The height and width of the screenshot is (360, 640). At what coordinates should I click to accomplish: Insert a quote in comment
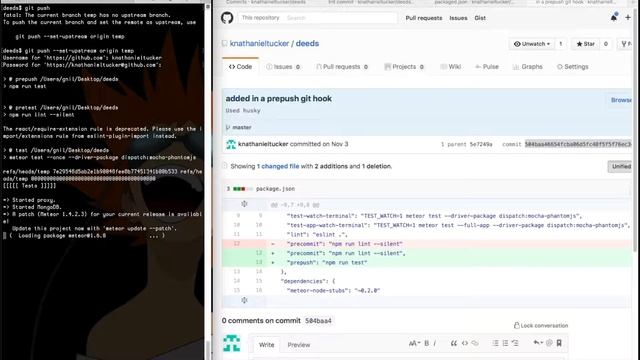click(x=453, y=343)
